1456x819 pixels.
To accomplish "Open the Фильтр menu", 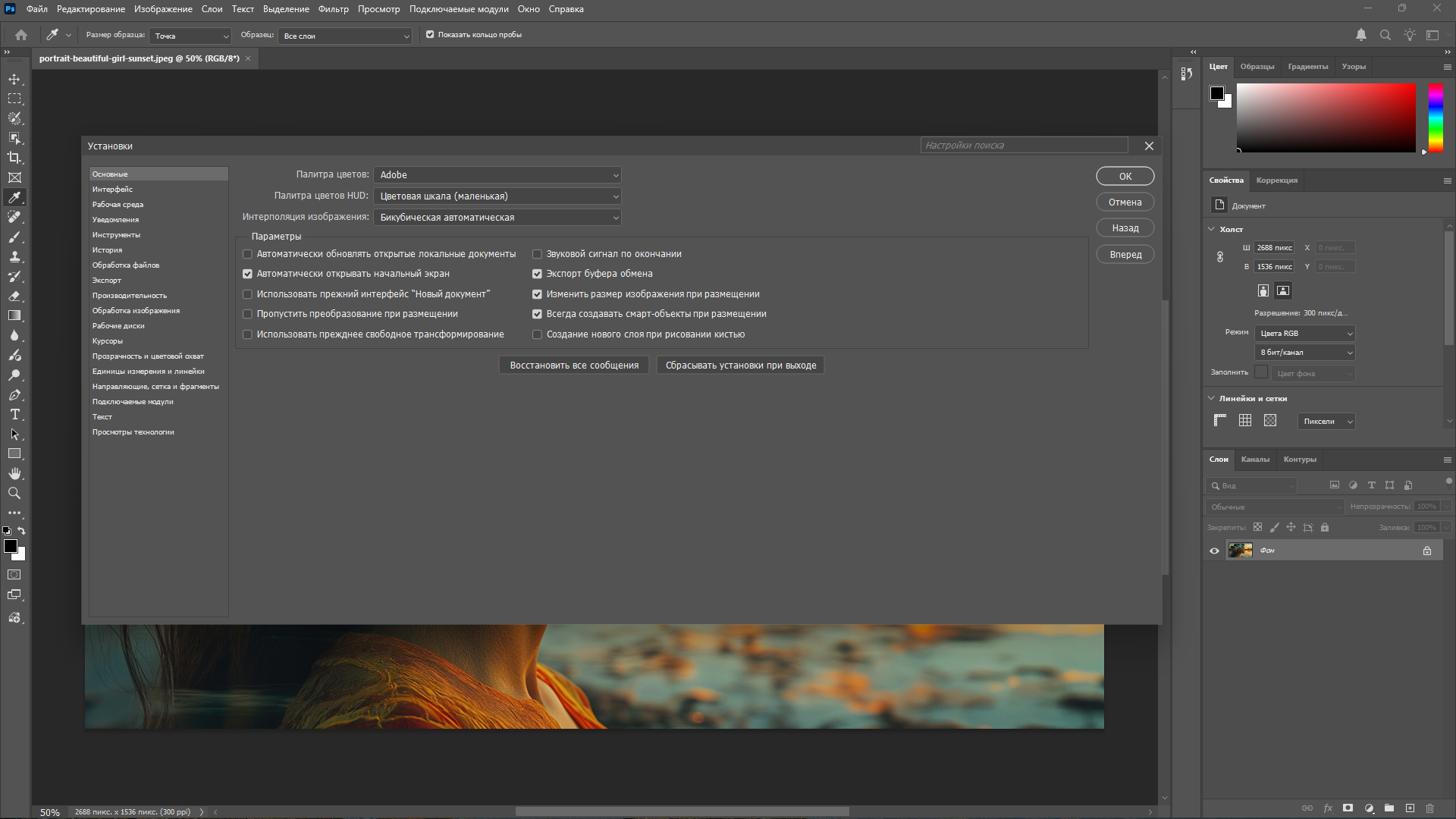I will pos(333,9).
